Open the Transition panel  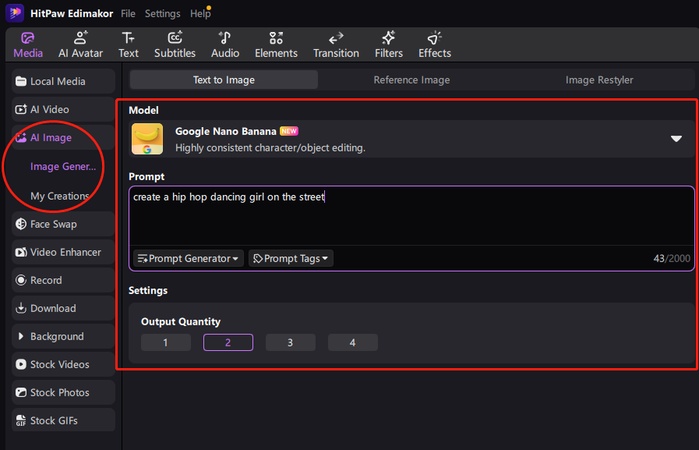336,45
